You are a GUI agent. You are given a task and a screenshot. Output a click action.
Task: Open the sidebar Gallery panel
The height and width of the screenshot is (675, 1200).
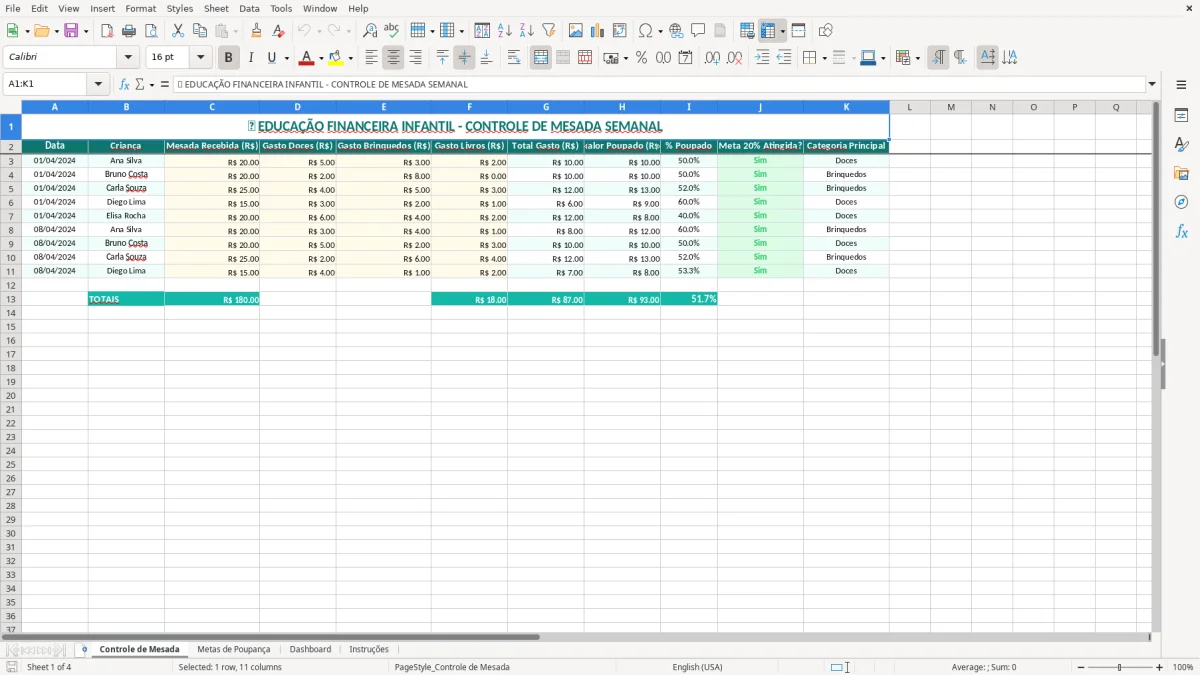(1181, 173)
